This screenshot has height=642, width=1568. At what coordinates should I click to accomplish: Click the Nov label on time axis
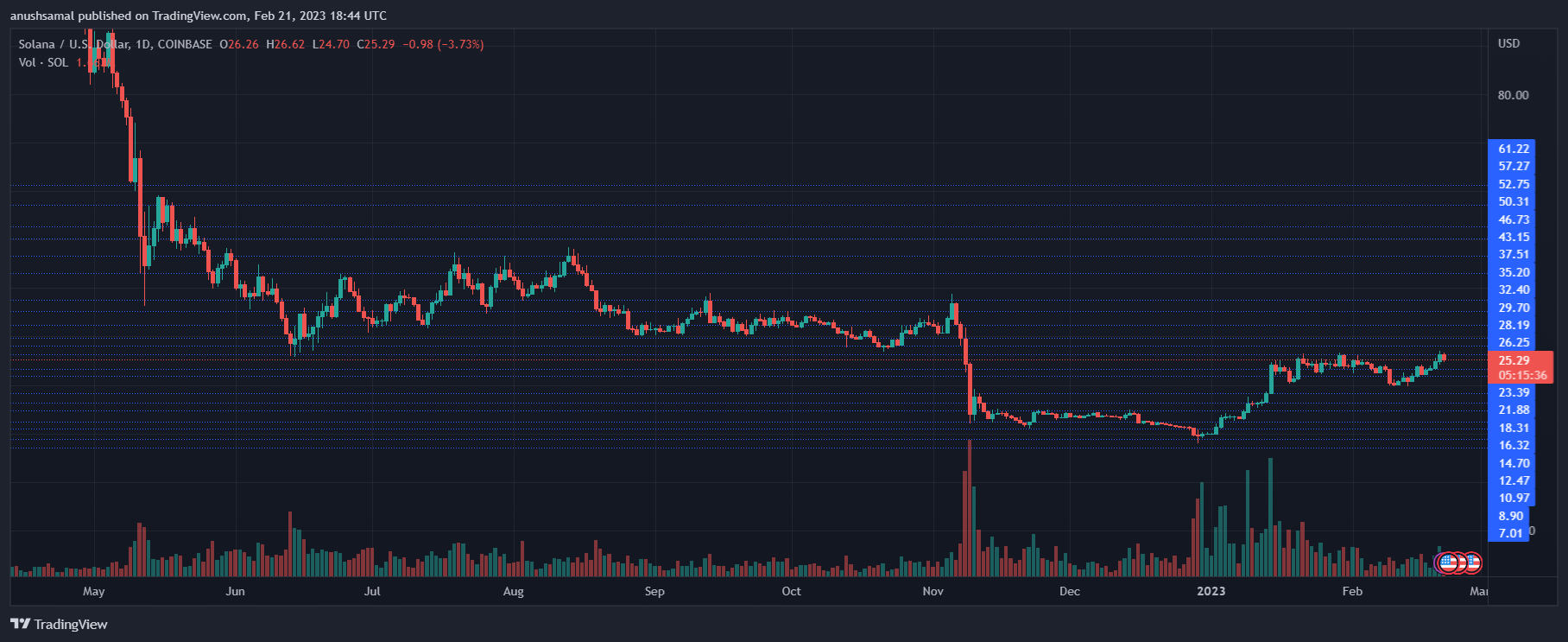[933, 591]
